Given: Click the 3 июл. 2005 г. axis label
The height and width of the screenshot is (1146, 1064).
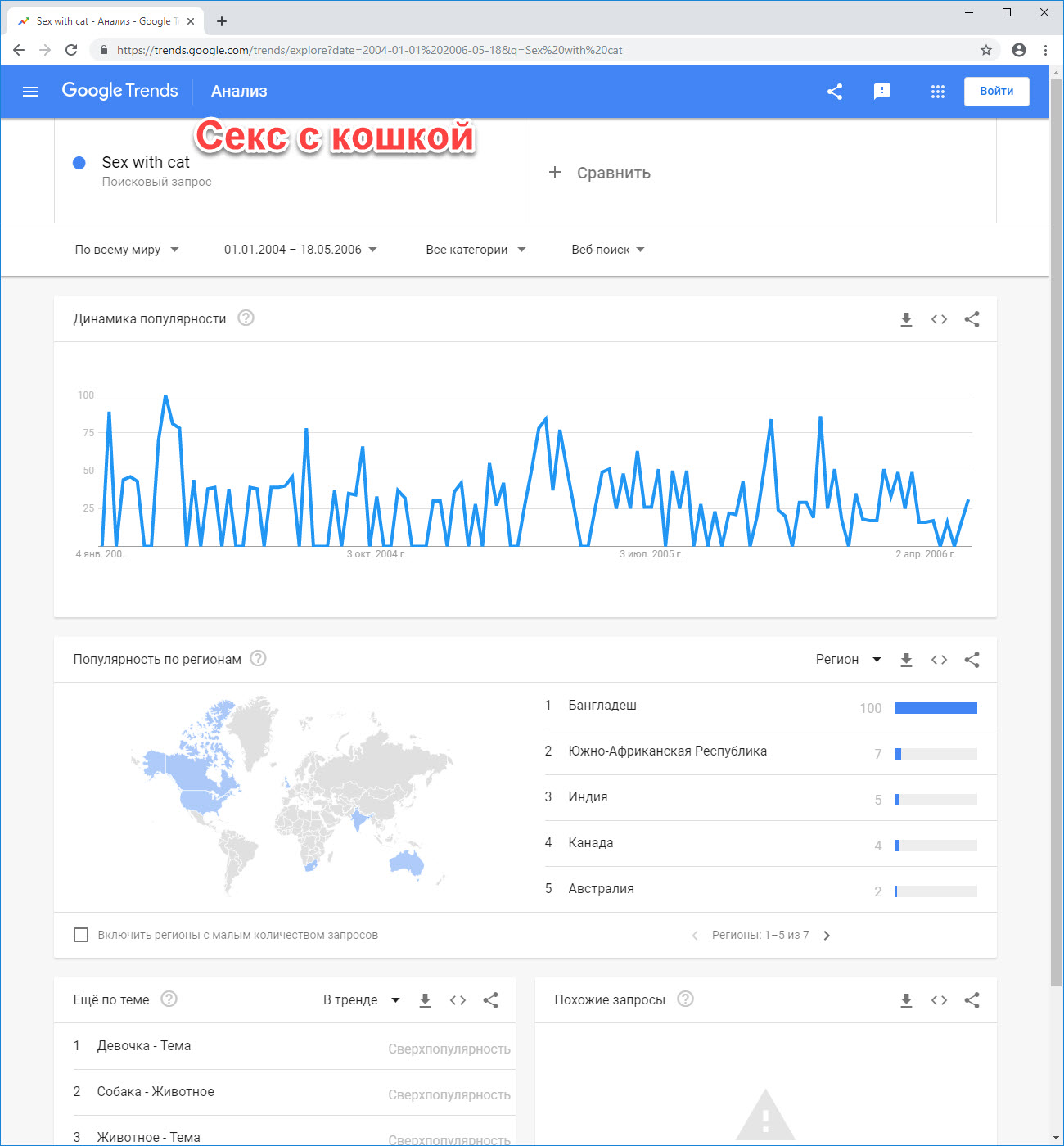Looking at the screenshot, I should (651, 554).
